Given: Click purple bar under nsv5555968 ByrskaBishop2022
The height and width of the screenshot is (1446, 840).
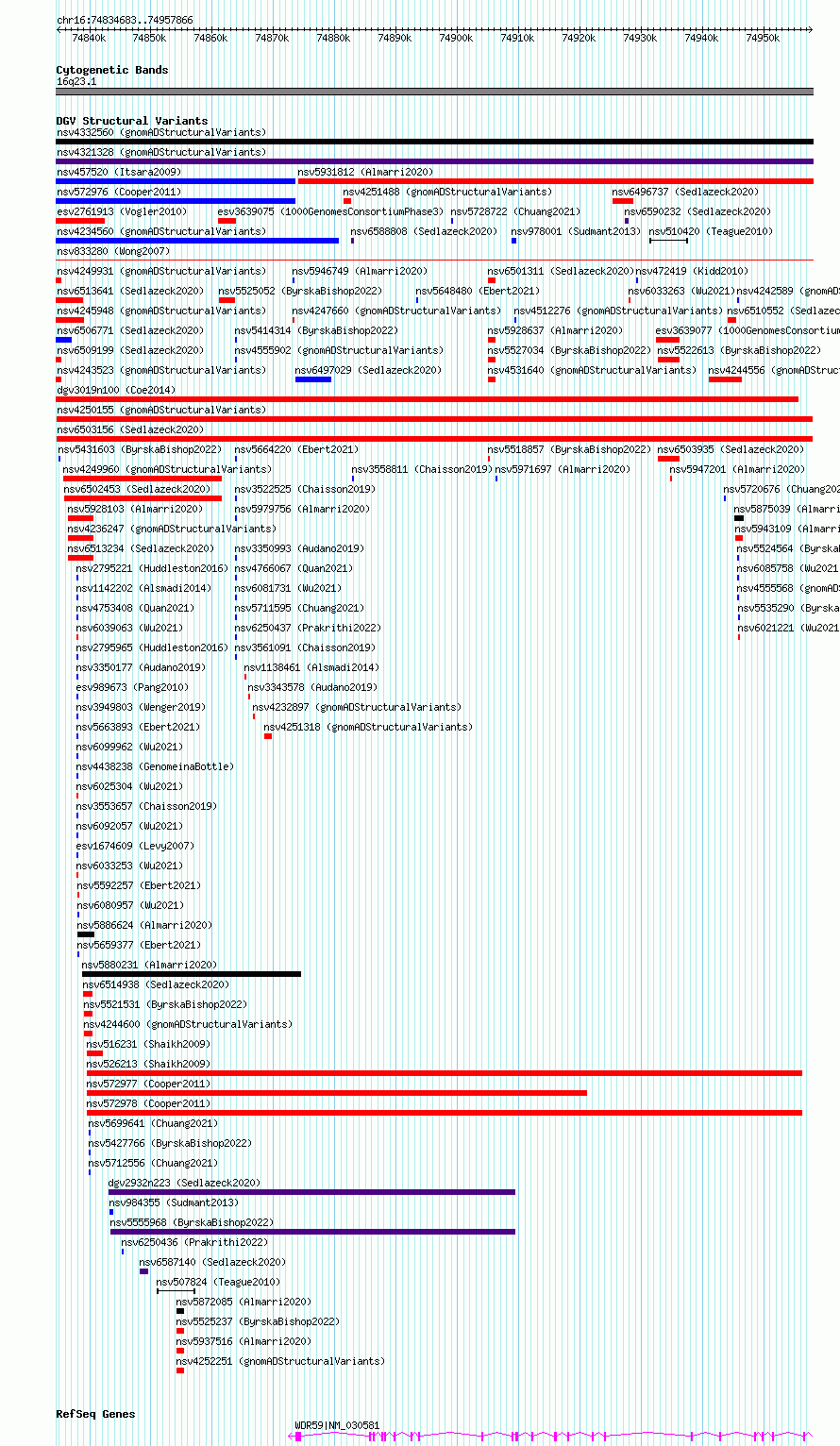Looking at the screenshot, I should (312, 1232).
